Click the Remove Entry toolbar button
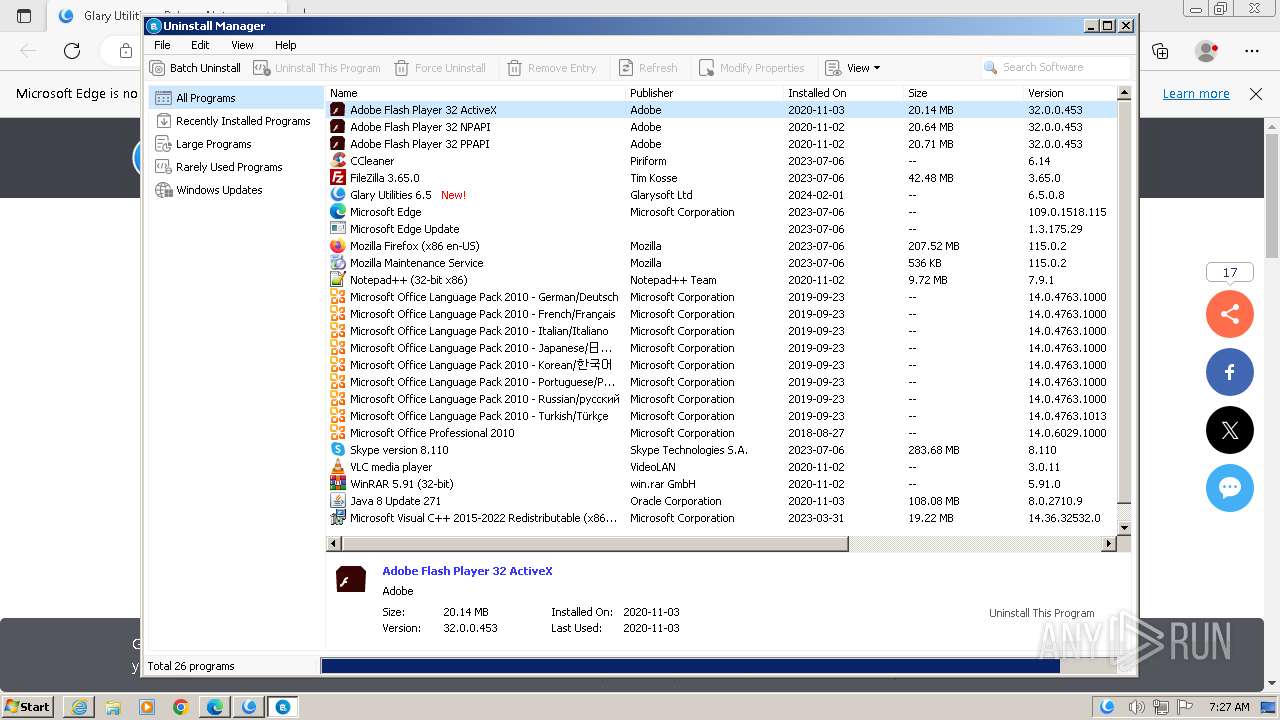The height and width of the screenshot is (720, 1280). [x=552, y=68]
